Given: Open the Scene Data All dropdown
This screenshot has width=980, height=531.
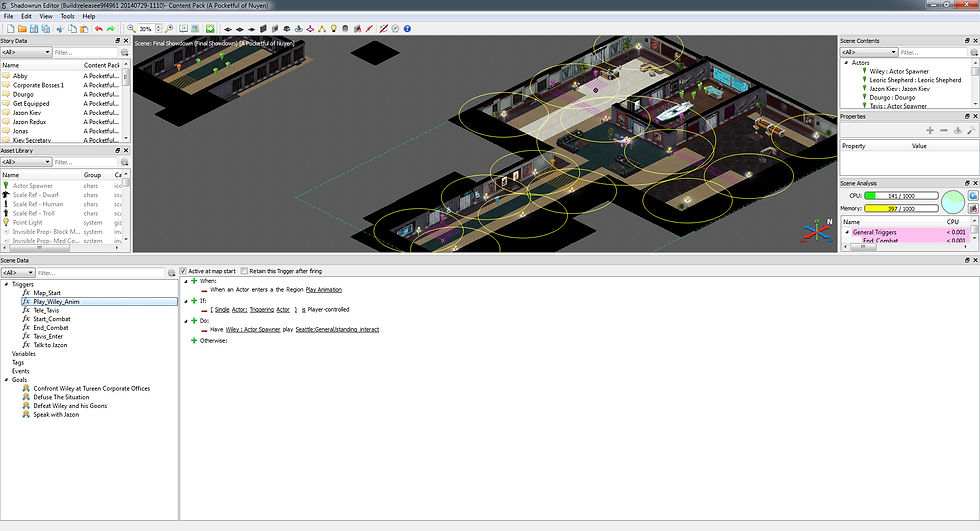Looking at the screenshot, I should (x=18, y=273).
